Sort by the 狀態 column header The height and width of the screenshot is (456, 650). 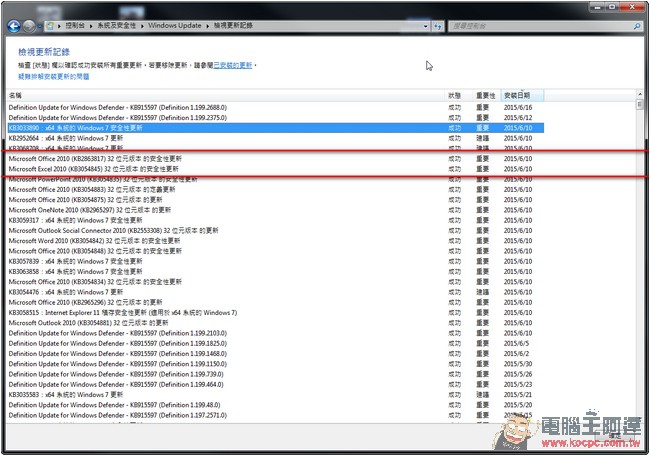click(459, 95)
